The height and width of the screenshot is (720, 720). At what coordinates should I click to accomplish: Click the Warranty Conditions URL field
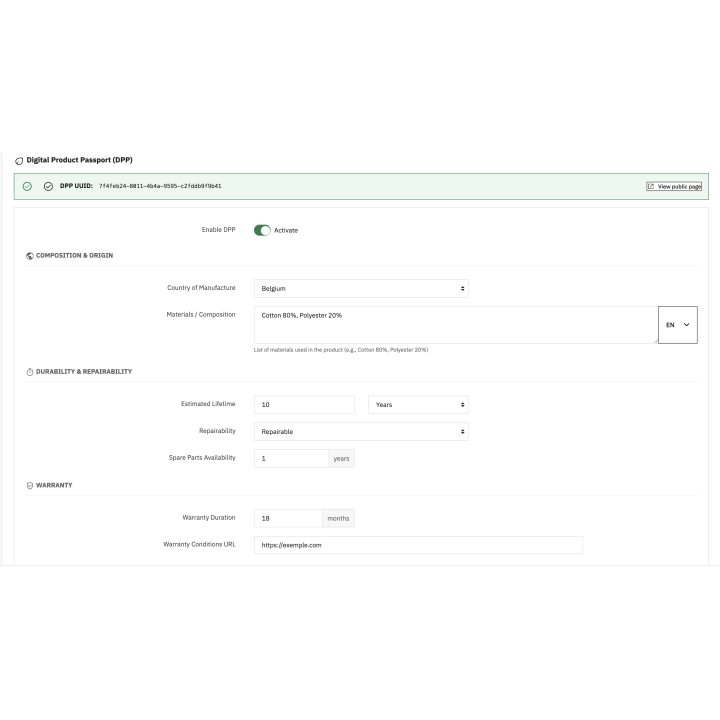[418, 545]
